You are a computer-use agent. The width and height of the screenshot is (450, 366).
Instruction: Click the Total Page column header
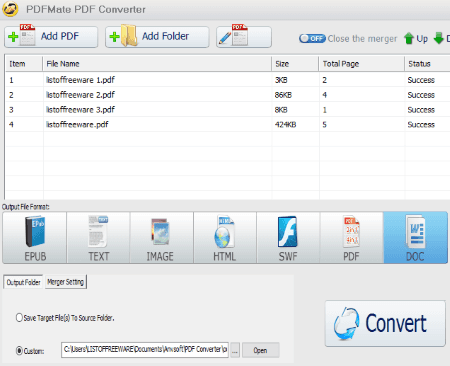(362, 64)
